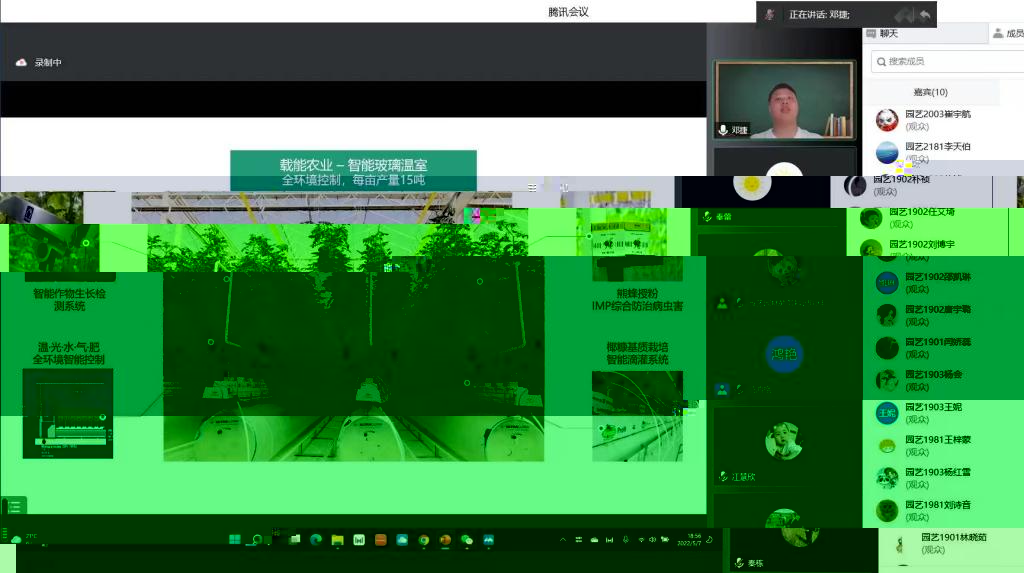Open Task View from the taskbar
The image size is (1024, 573).
point(295,540)
